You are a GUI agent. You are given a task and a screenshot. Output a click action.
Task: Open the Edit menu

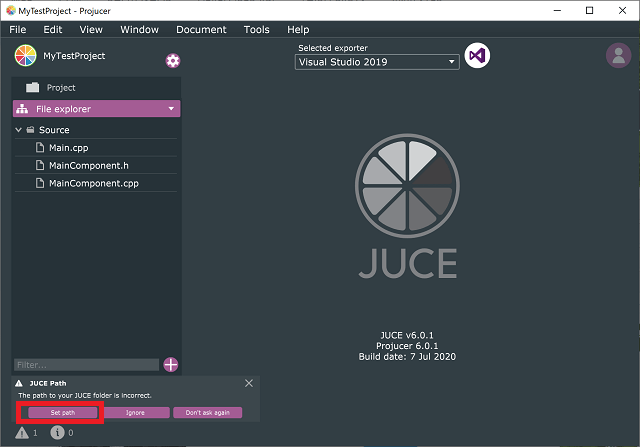(53, 29)
